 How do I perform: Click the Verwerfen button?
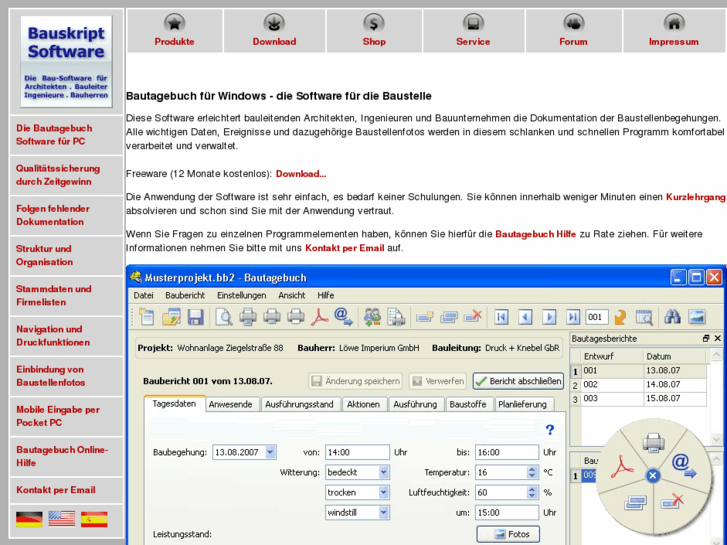coord(438,381)
